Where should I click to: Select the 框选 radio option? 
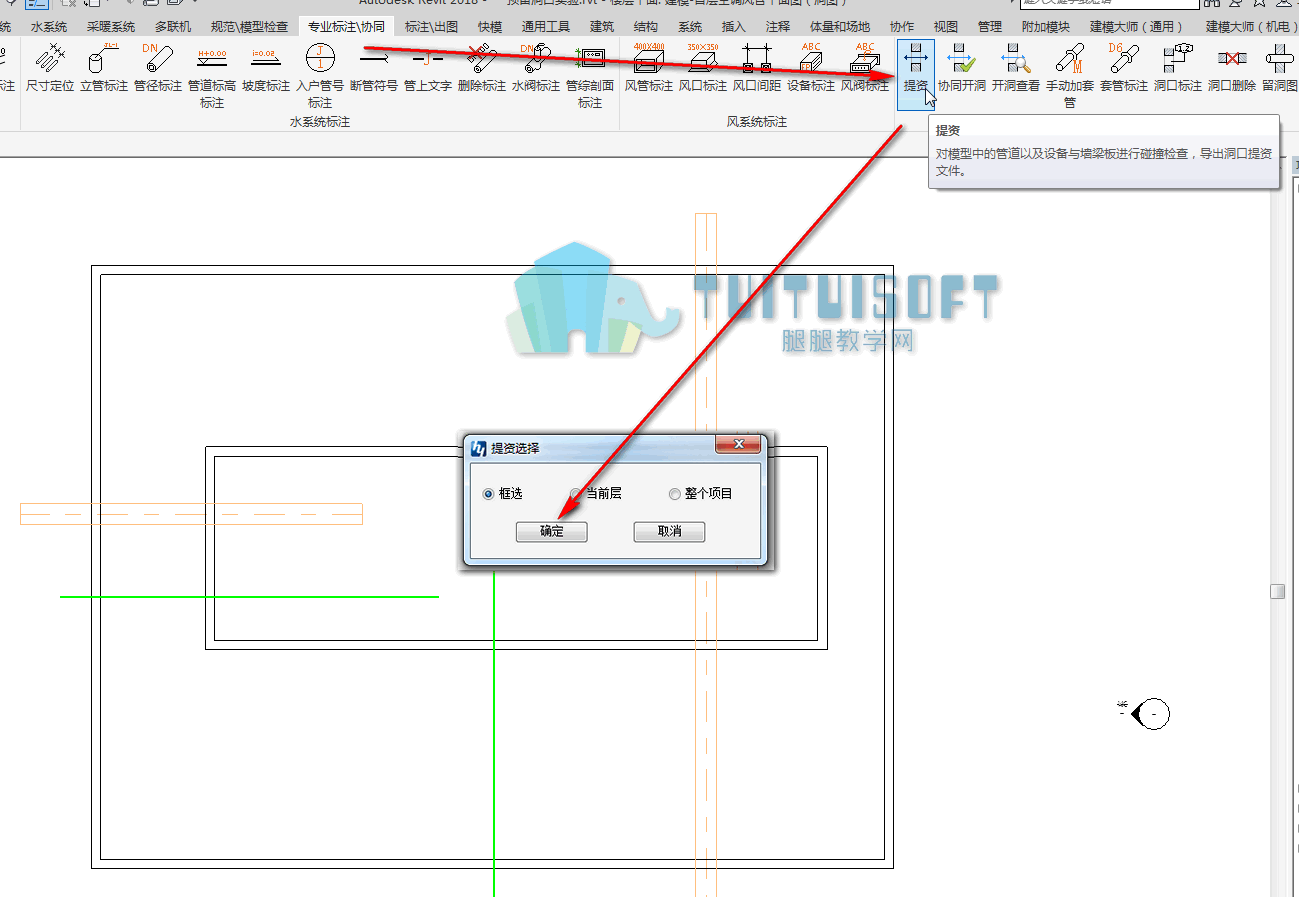pos(502,494)
